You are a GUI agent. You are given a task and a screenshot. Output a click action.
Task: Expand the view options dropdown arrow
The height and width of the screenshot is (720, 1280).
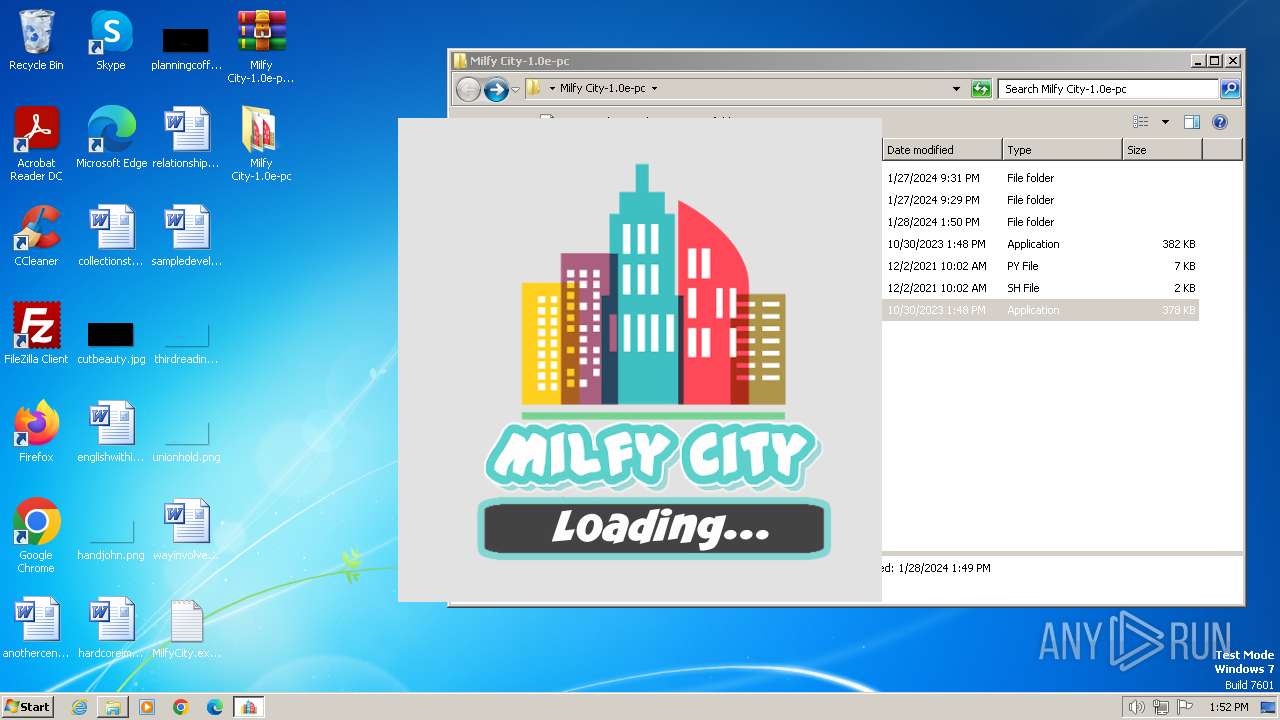tap(1165, 122)
